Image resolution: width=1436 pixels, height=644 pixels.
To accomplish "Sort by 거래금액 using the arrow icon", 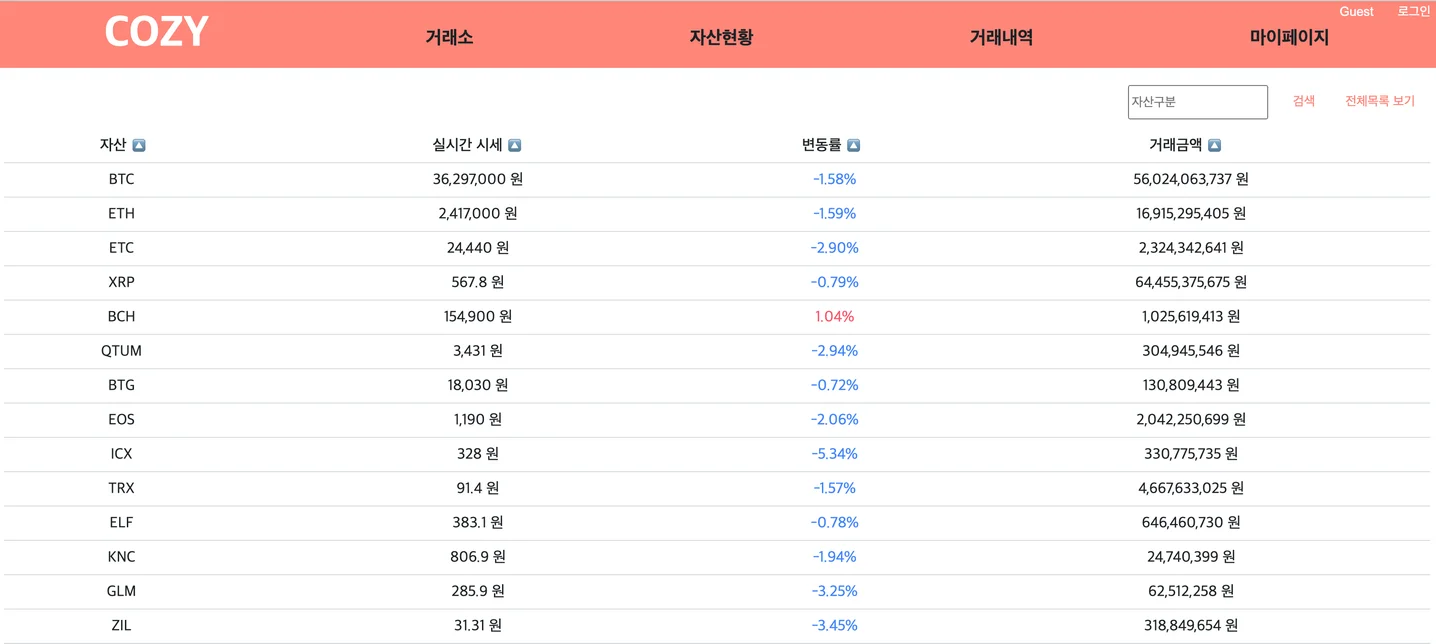I will click(1213, 144).
